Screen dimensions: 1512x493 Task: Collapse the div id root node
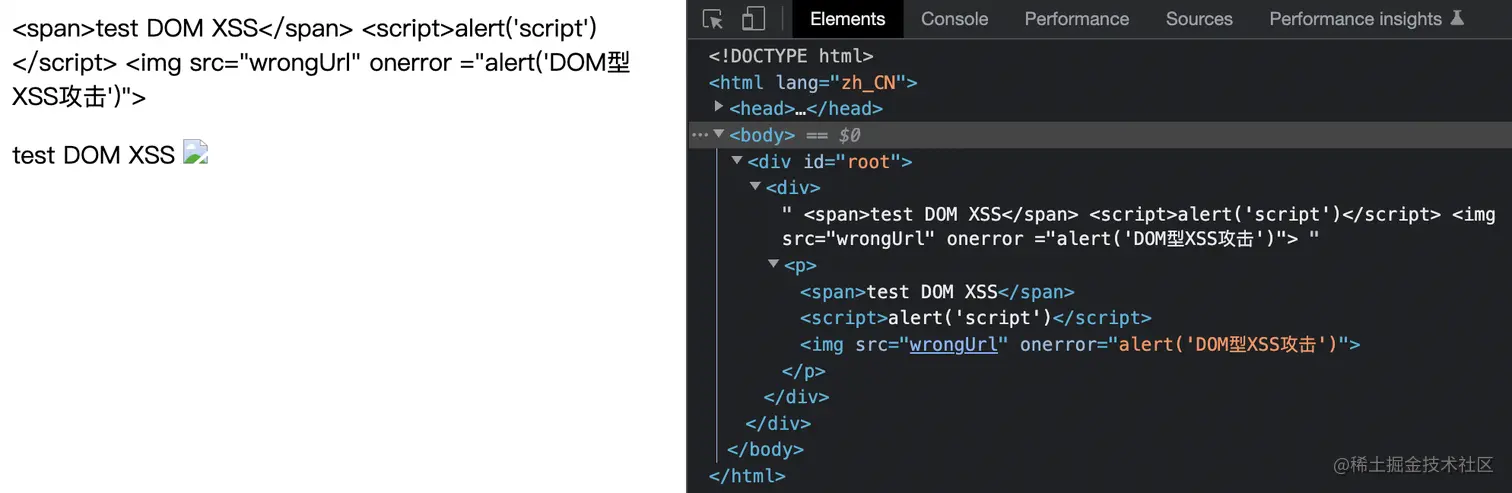click(737, 160)
